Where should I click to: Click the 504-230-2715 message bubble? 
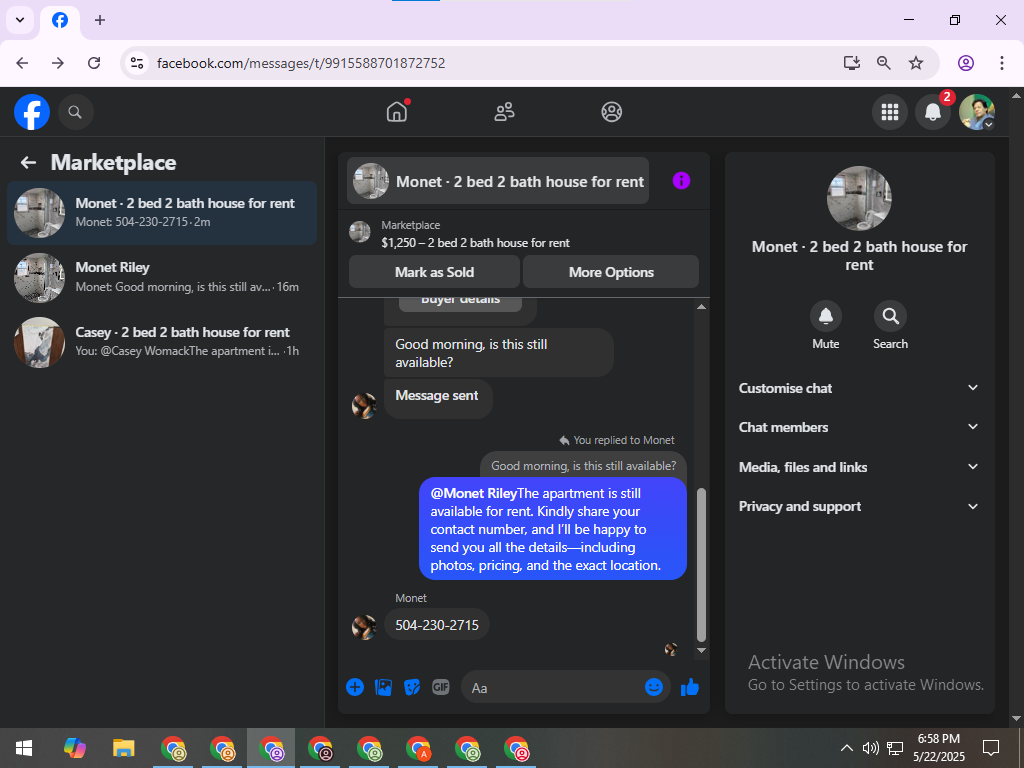coord(437,625)
